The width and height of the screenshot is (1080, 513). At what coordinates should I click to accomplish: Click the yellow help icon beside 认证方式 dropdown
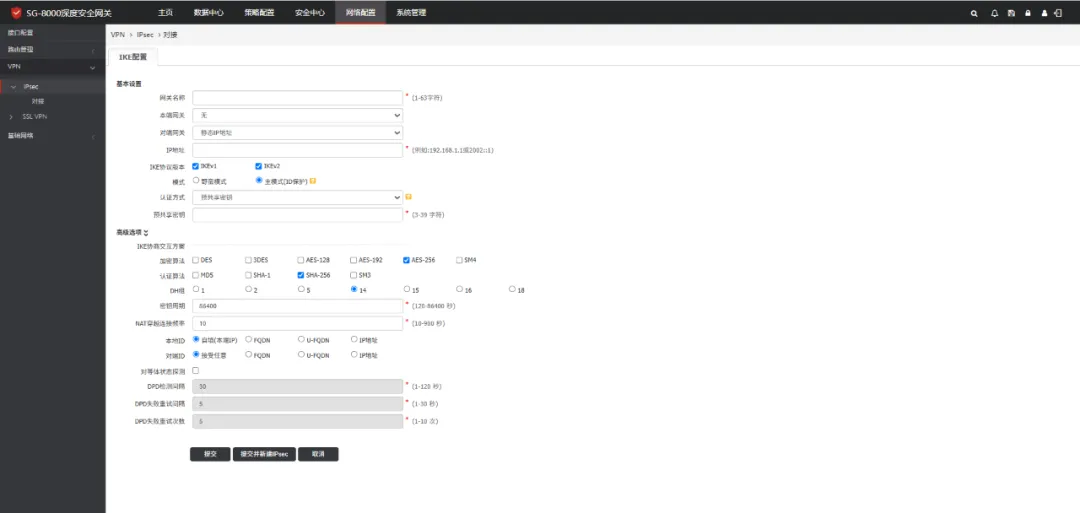pyautogui.click(x=409, y=197)
